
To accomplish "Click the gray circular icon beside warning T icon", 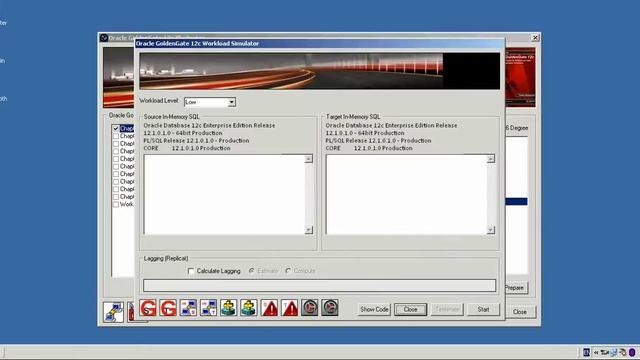I will click(x=309, y=307).
